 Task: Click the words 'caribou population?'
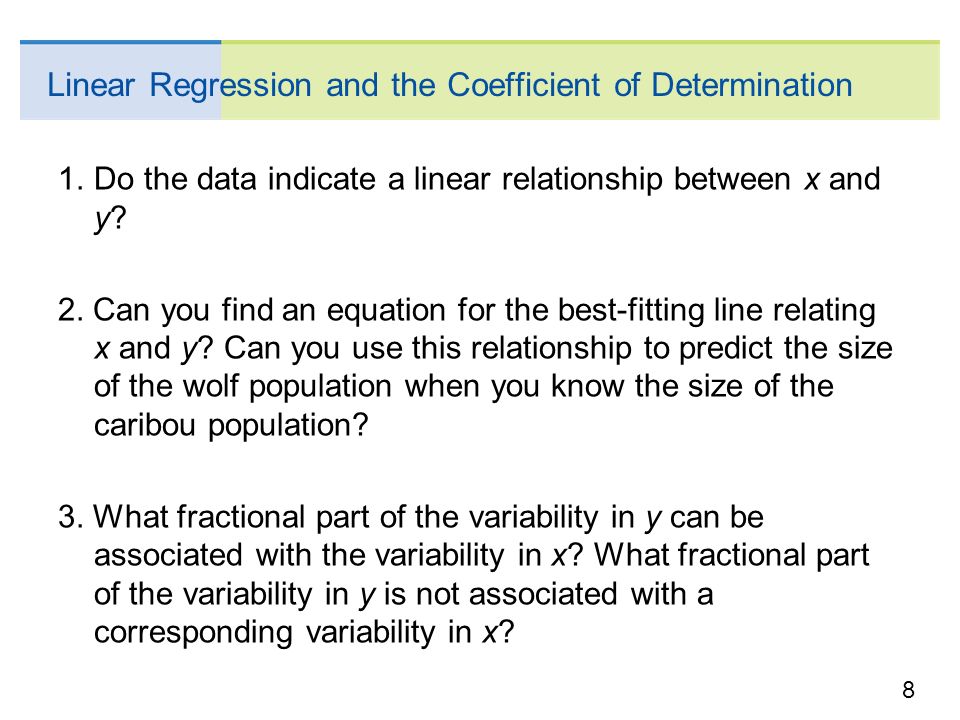coord(231,426)
